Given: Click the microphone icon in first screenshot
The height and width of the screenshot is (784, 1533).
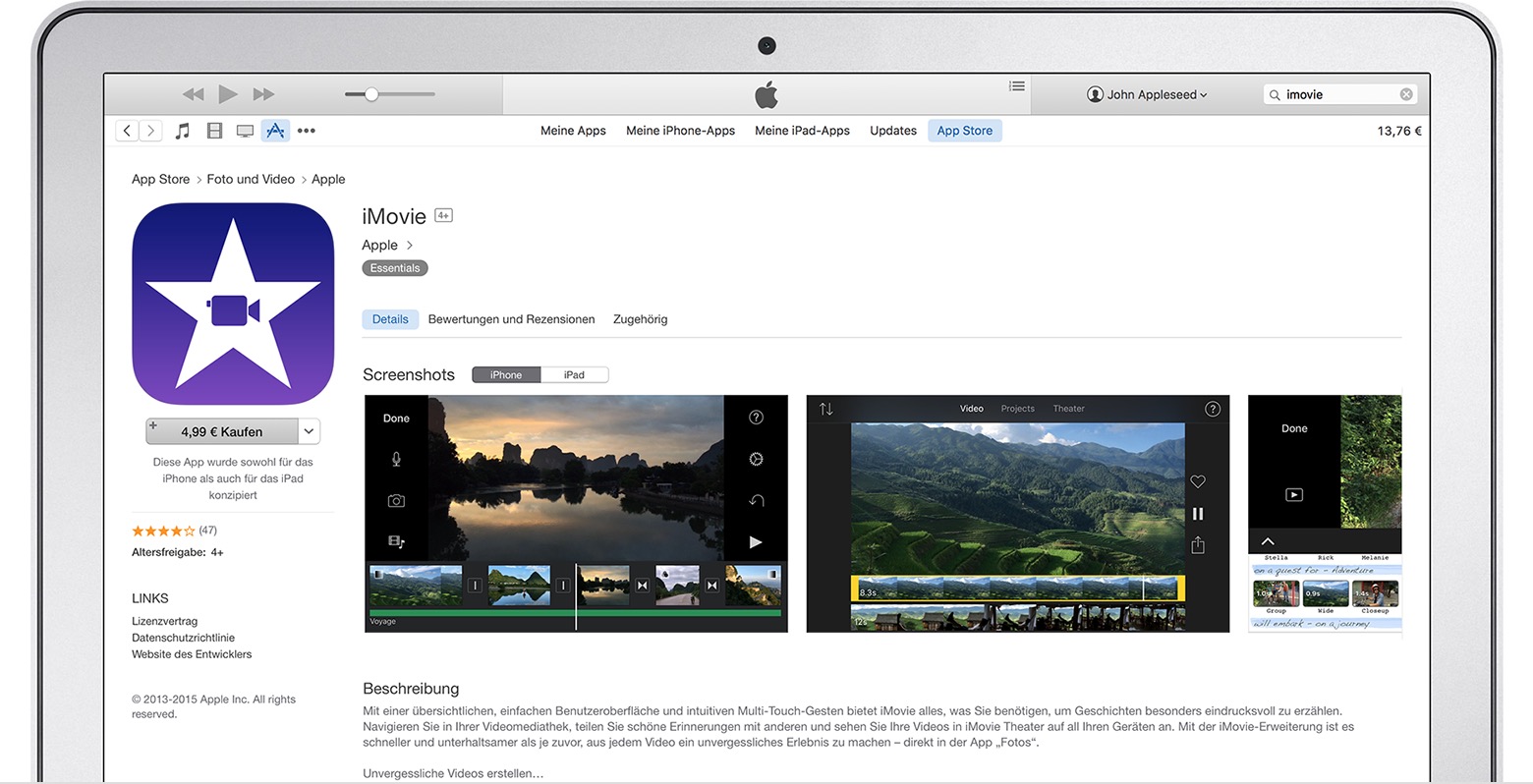Looking at the screenshot, I should (x=396, y=459).
